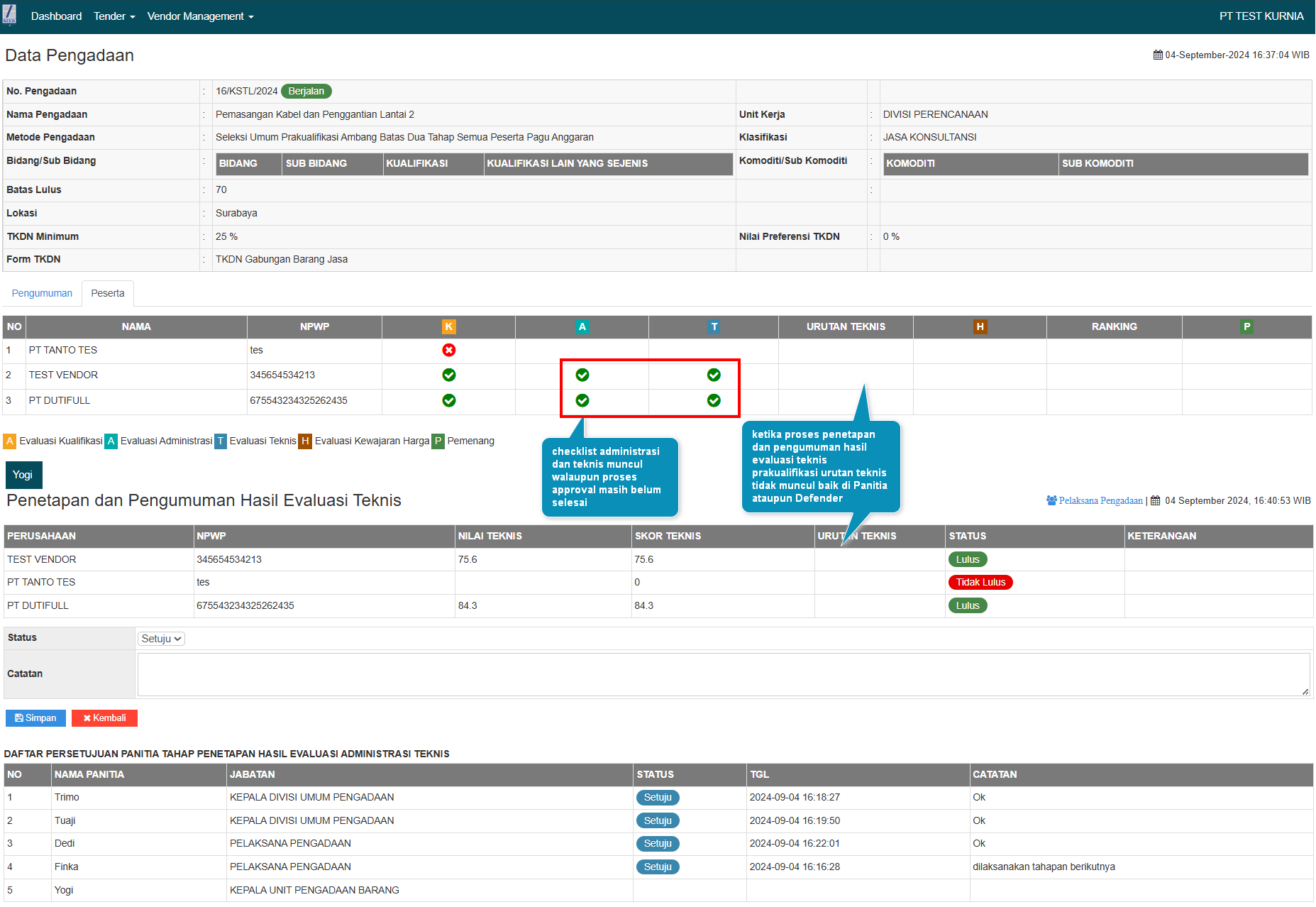The width and height of the screenshot is (1316, 907).
Task: Click TEST VENDOR administration check mark
Action: click(x=582, y=375)
